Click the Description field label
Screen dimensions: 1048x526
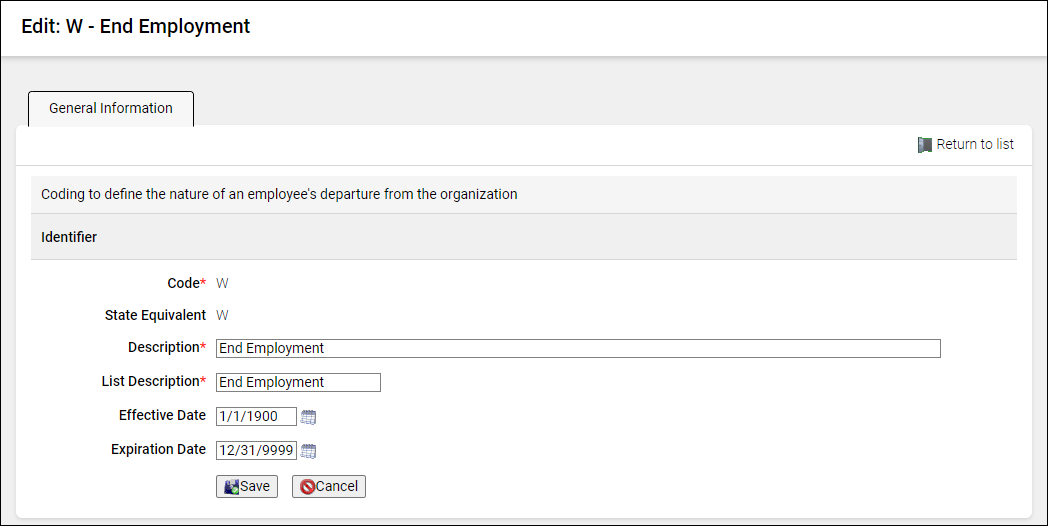pos(164,347)
